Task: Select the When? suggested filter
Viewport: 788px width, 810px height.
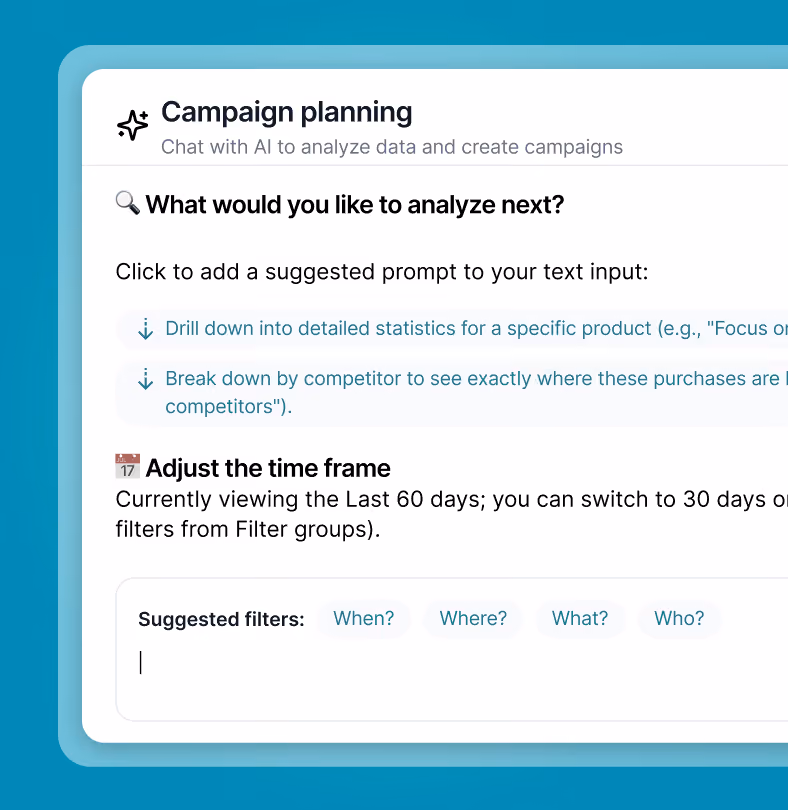Action: pos(364,618)
